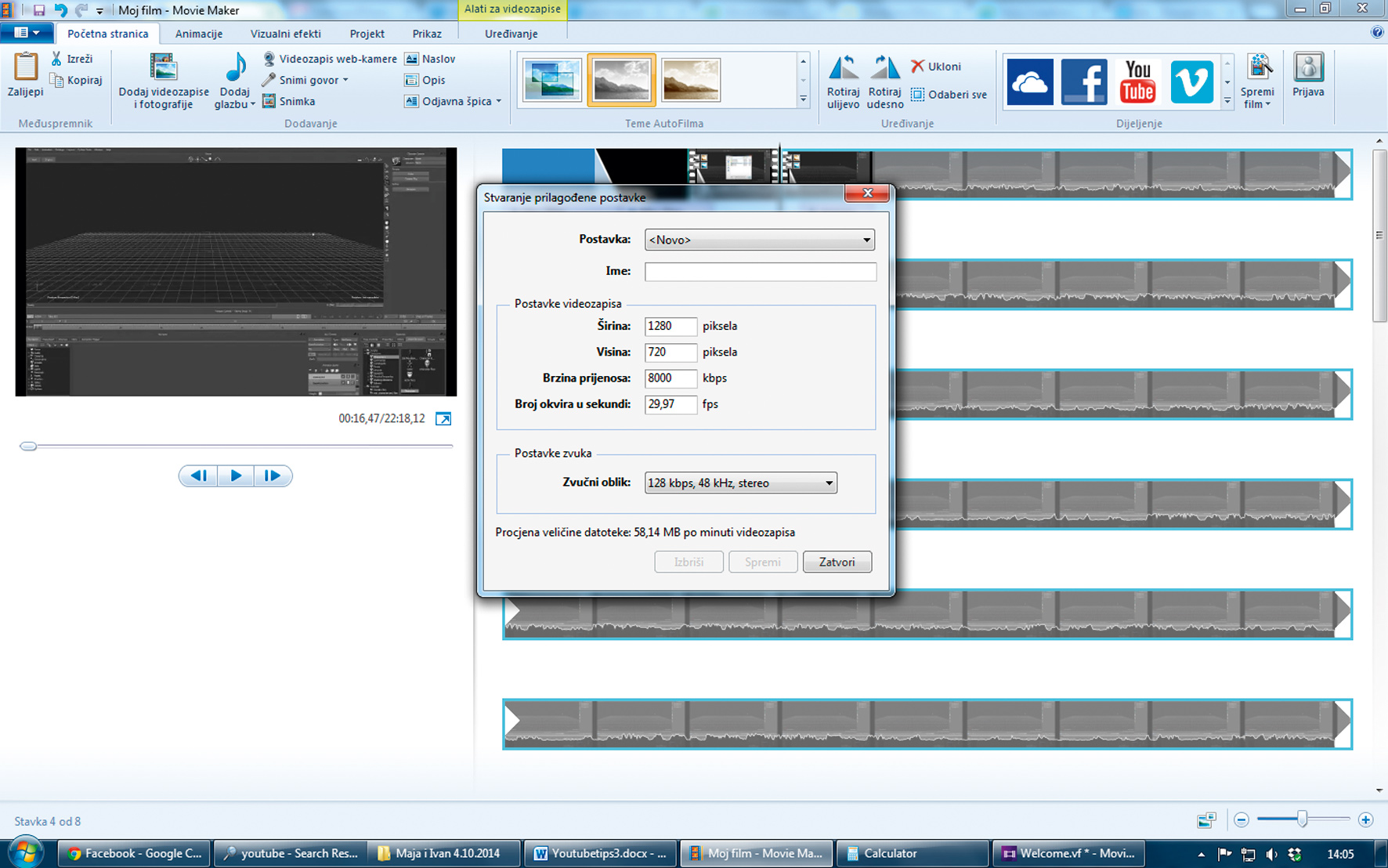Expand the Zvučni oblik dropdown
Viewport: 1388px width, 868px height.
click(828, 483)
